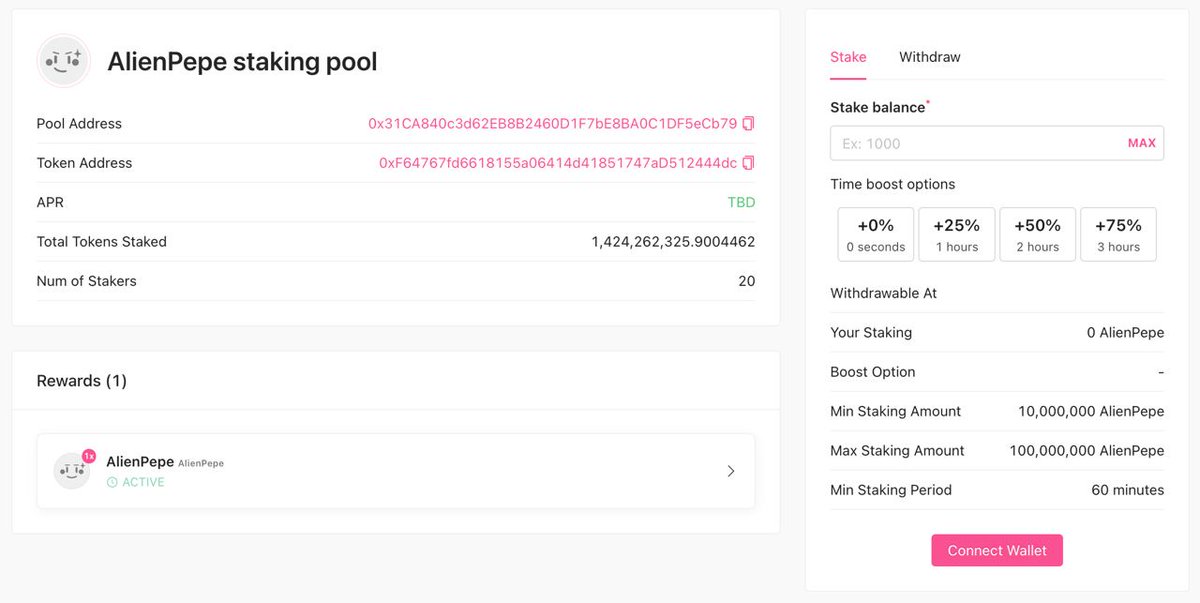
Task: Click the ACTIVE status label
Action: coord(143,482)
